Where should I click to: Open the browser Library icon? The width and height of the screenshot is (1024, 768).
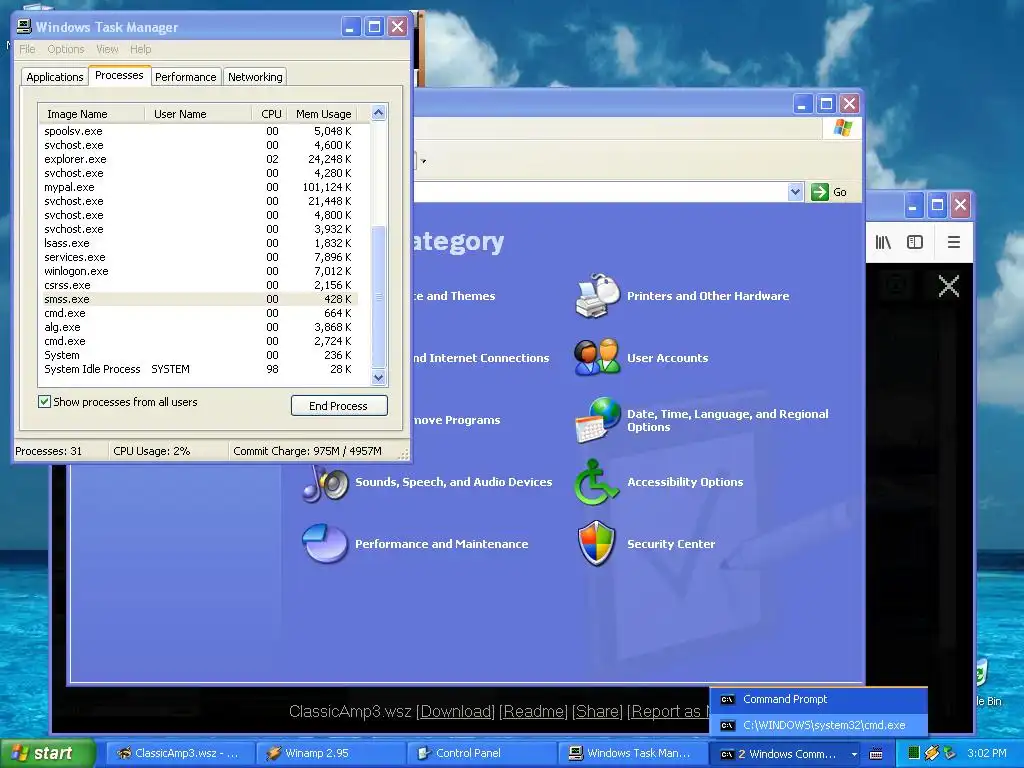pos(883,242)
